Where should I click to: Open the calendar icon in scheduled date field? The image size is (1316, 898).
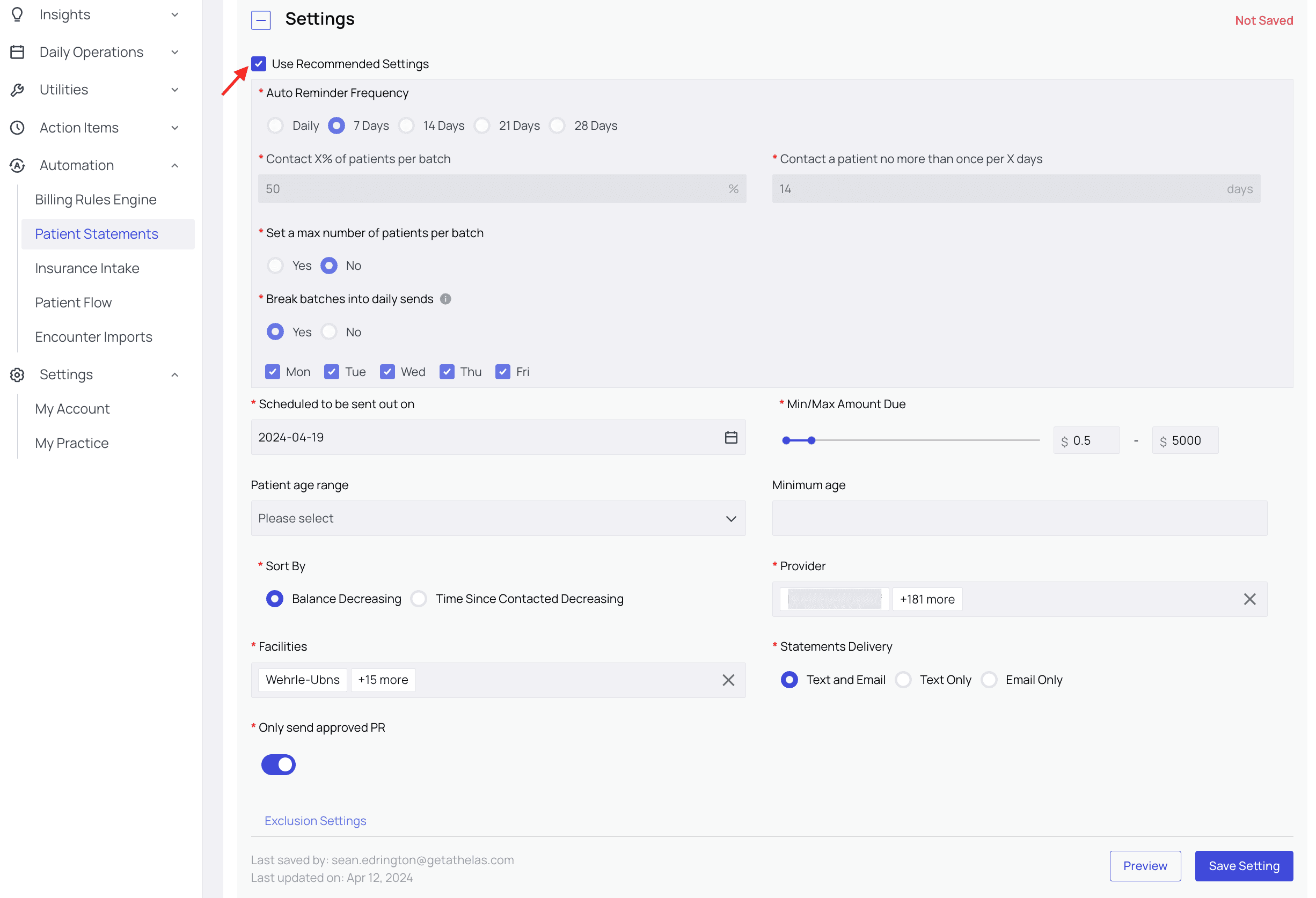click(731, 437)
